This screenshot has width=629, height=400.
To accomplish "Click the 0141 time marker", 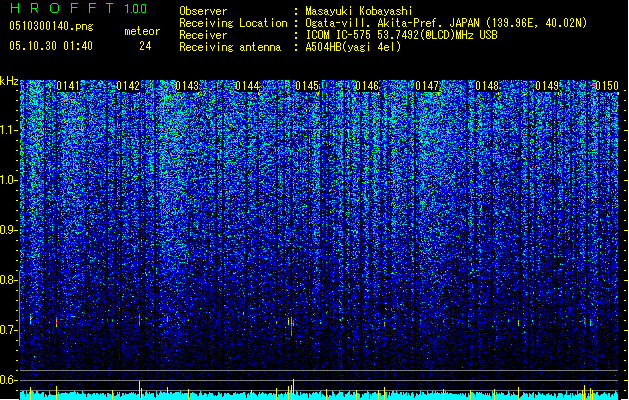I will click(68, 86).
